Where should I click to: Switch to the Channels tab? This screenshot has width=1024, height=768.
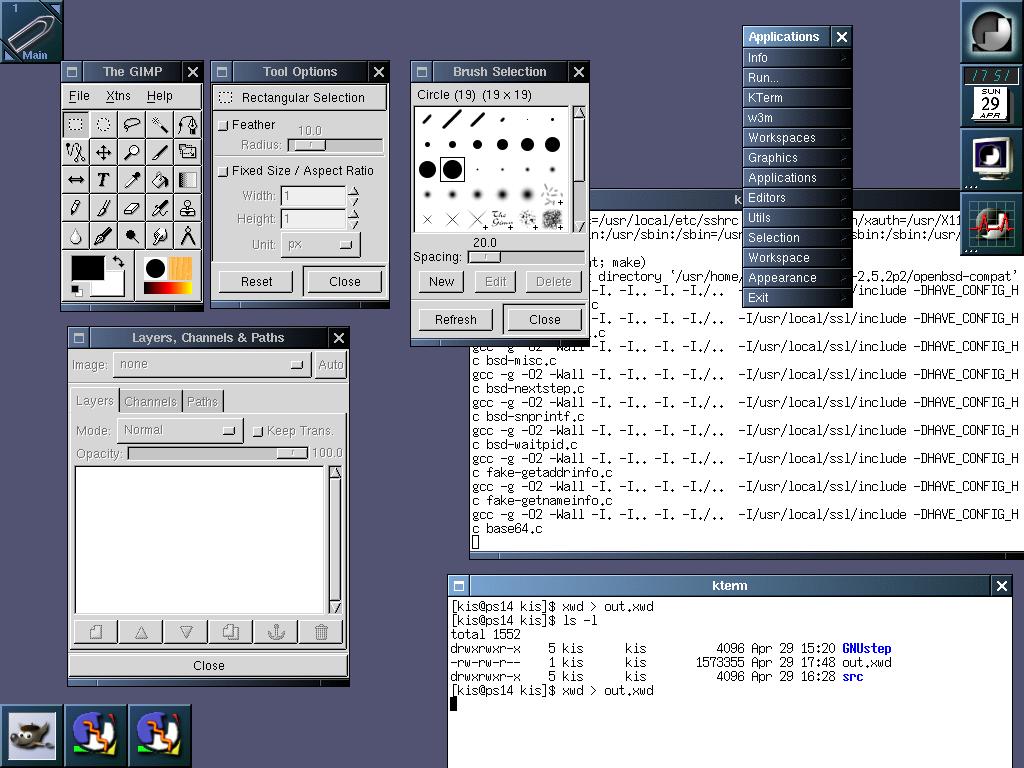pos(150,400)
